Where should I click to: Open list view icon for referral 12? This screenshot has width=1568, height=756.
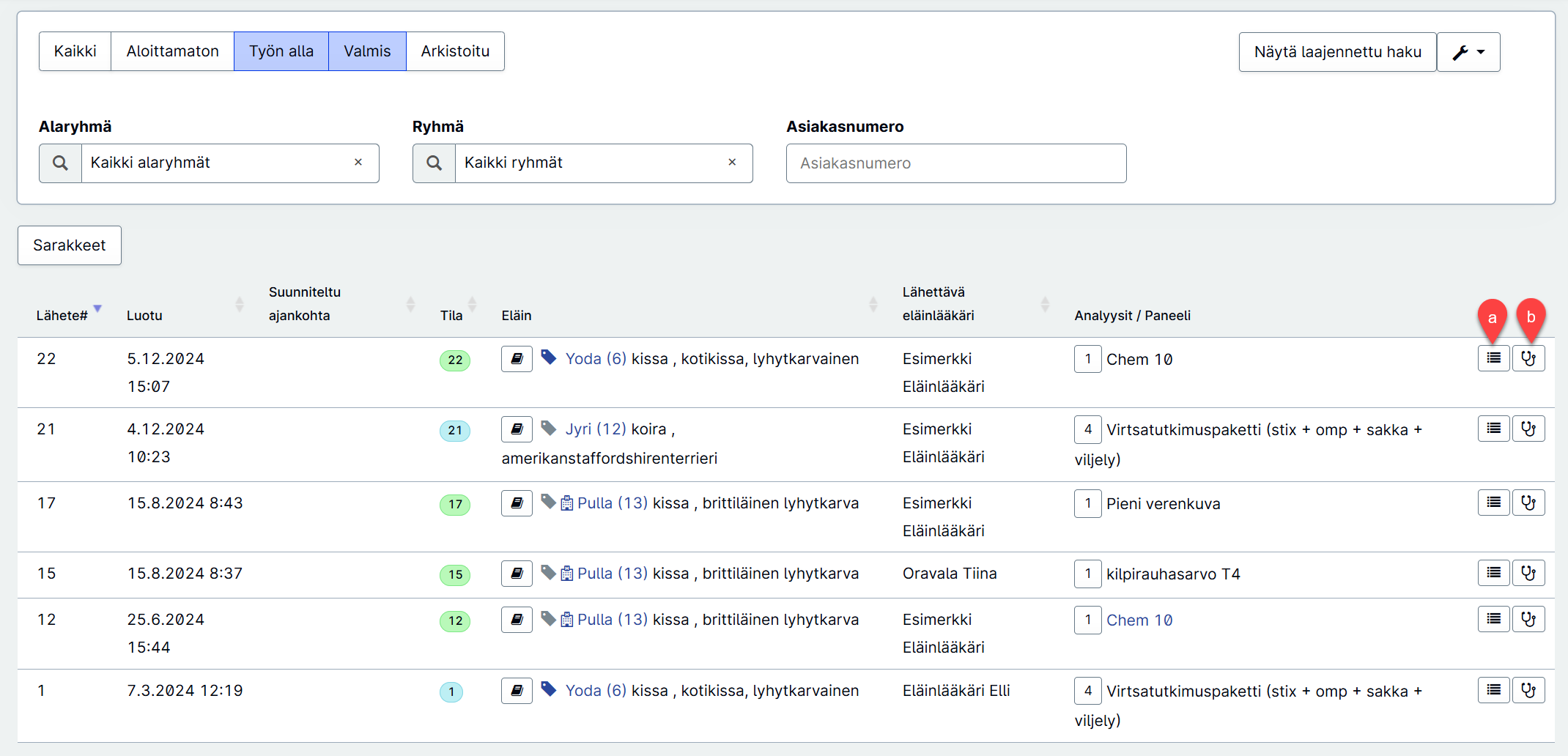[1493, 619]
